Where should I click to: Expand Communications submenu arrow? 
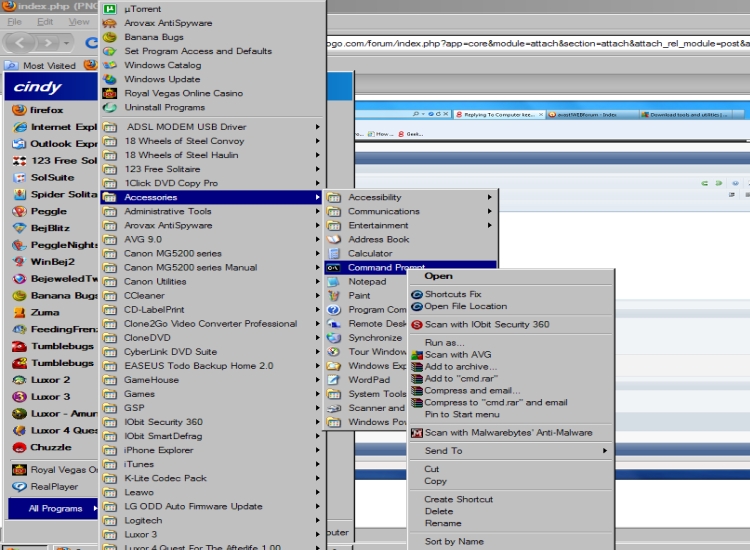click(489, 211)
